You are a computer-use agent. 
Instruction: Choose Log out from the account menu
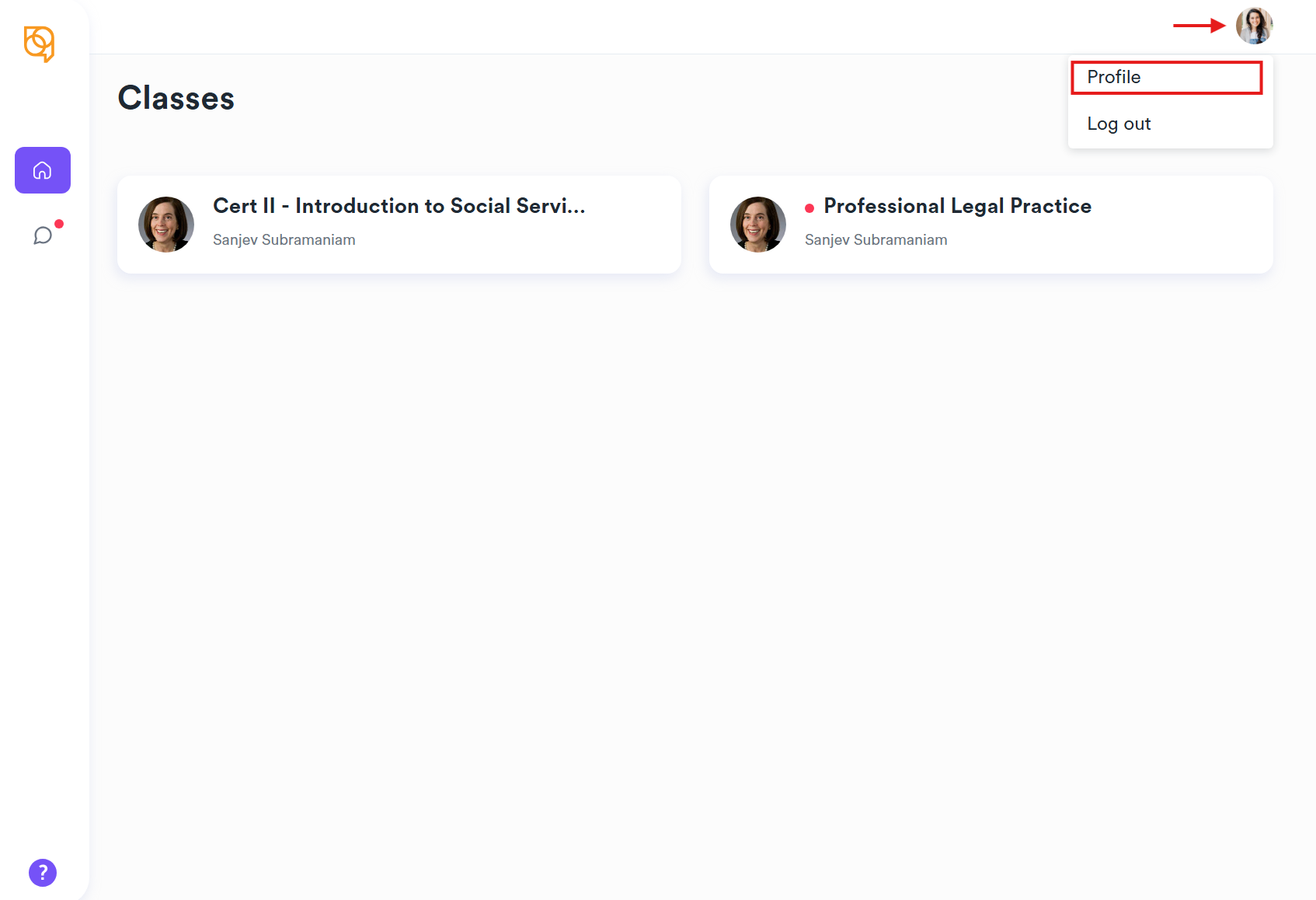(1119, 124)
